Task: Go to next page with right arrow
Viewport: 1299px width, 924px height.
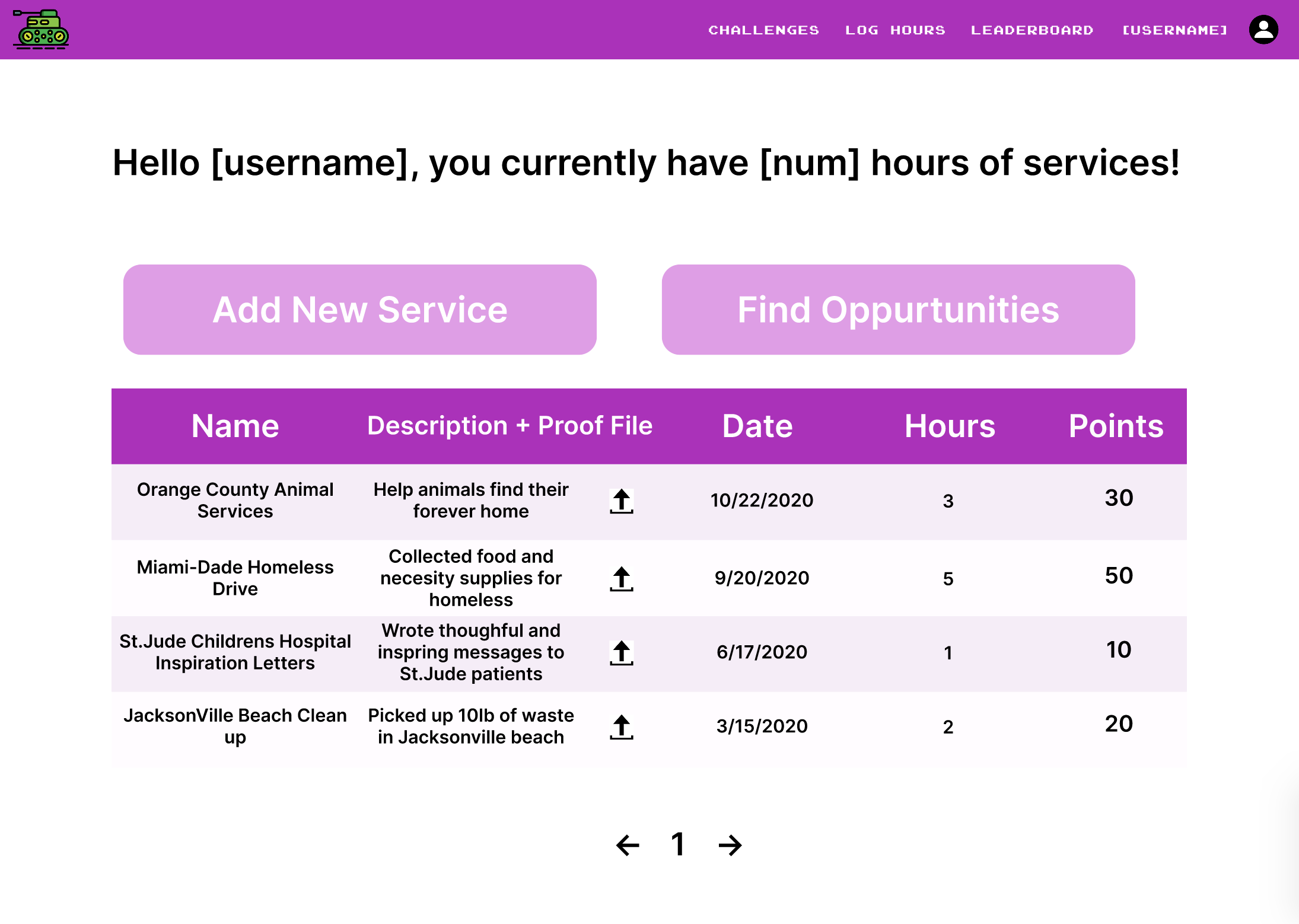Action: (730, 845)
